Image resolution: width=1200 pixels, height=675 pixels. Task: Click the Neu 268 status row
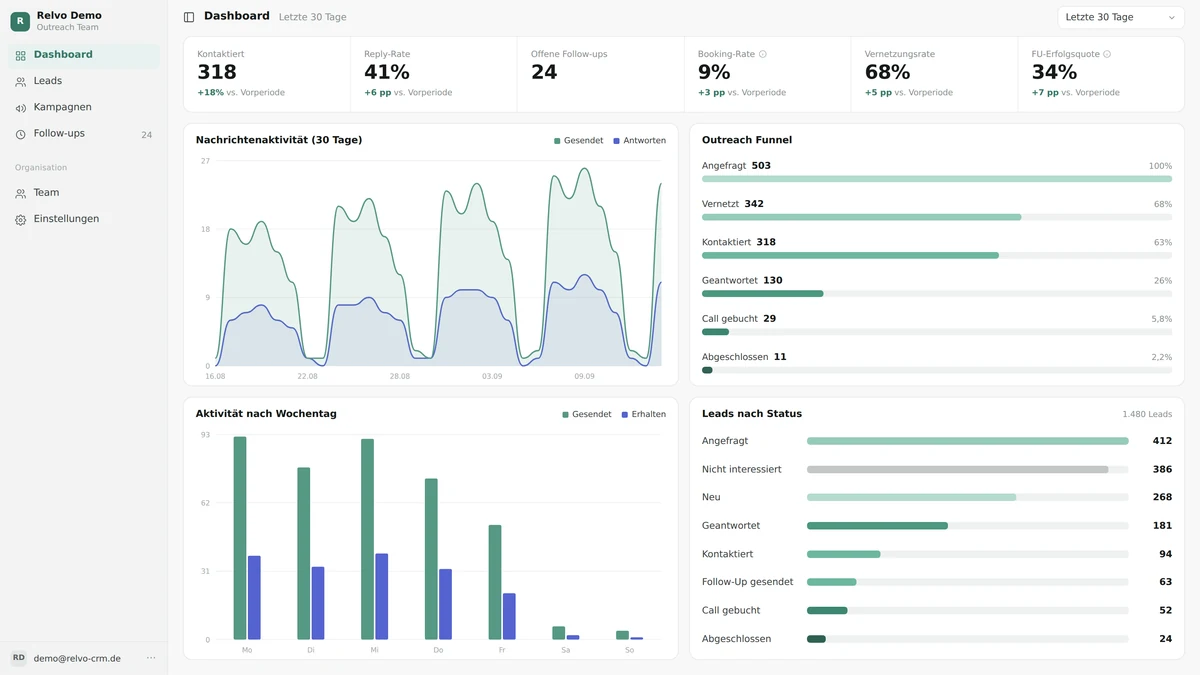point(937,497)
